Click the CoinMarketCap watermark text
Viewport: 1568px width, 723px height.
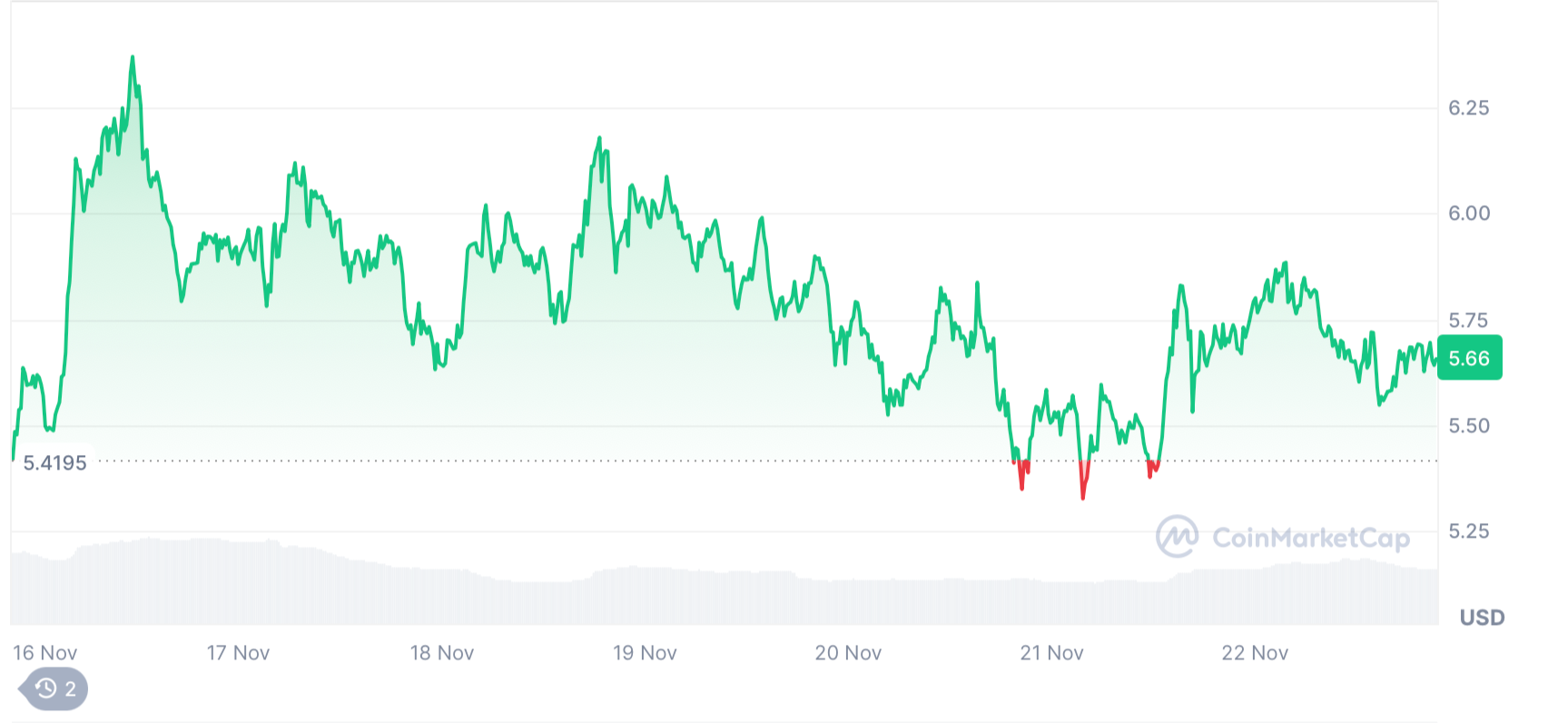(x=1310, y=538)
